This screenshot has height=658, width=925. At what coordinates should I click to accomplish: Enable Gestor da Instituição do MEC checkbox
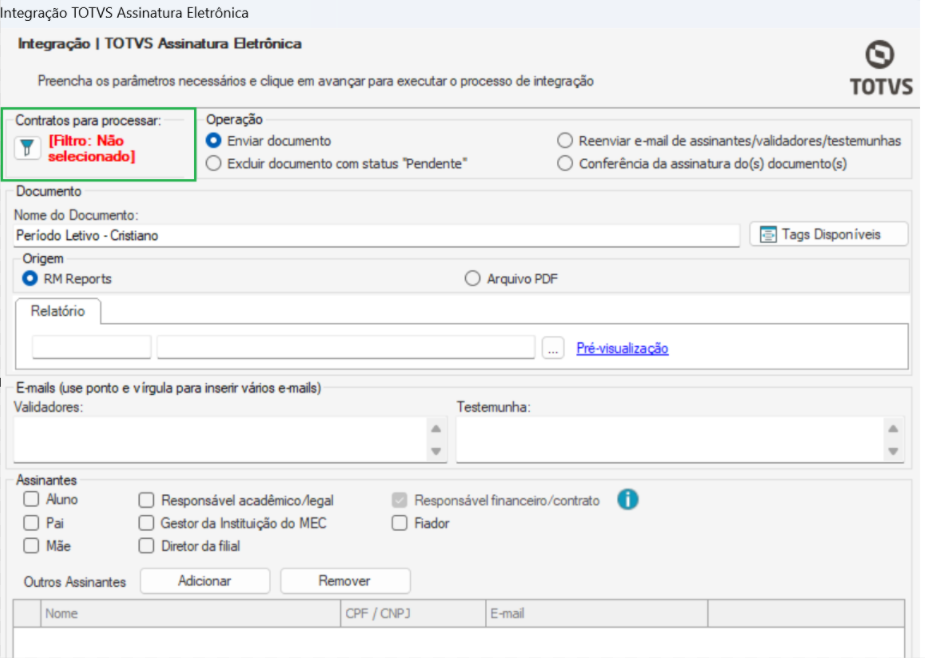click(x=146, y=523)
